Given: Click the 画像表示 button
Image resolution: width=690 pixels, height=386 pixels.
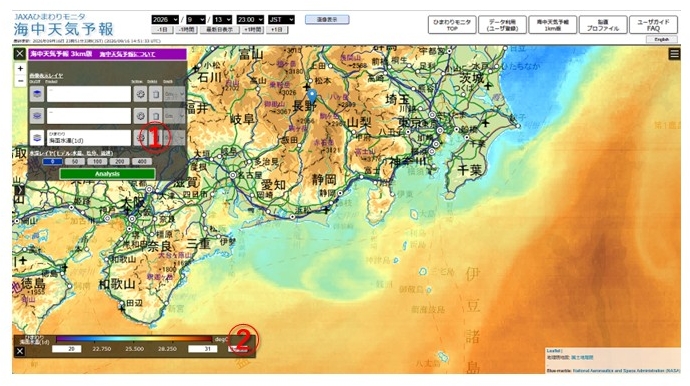Looking at the screenshot, I should point(327,20).
